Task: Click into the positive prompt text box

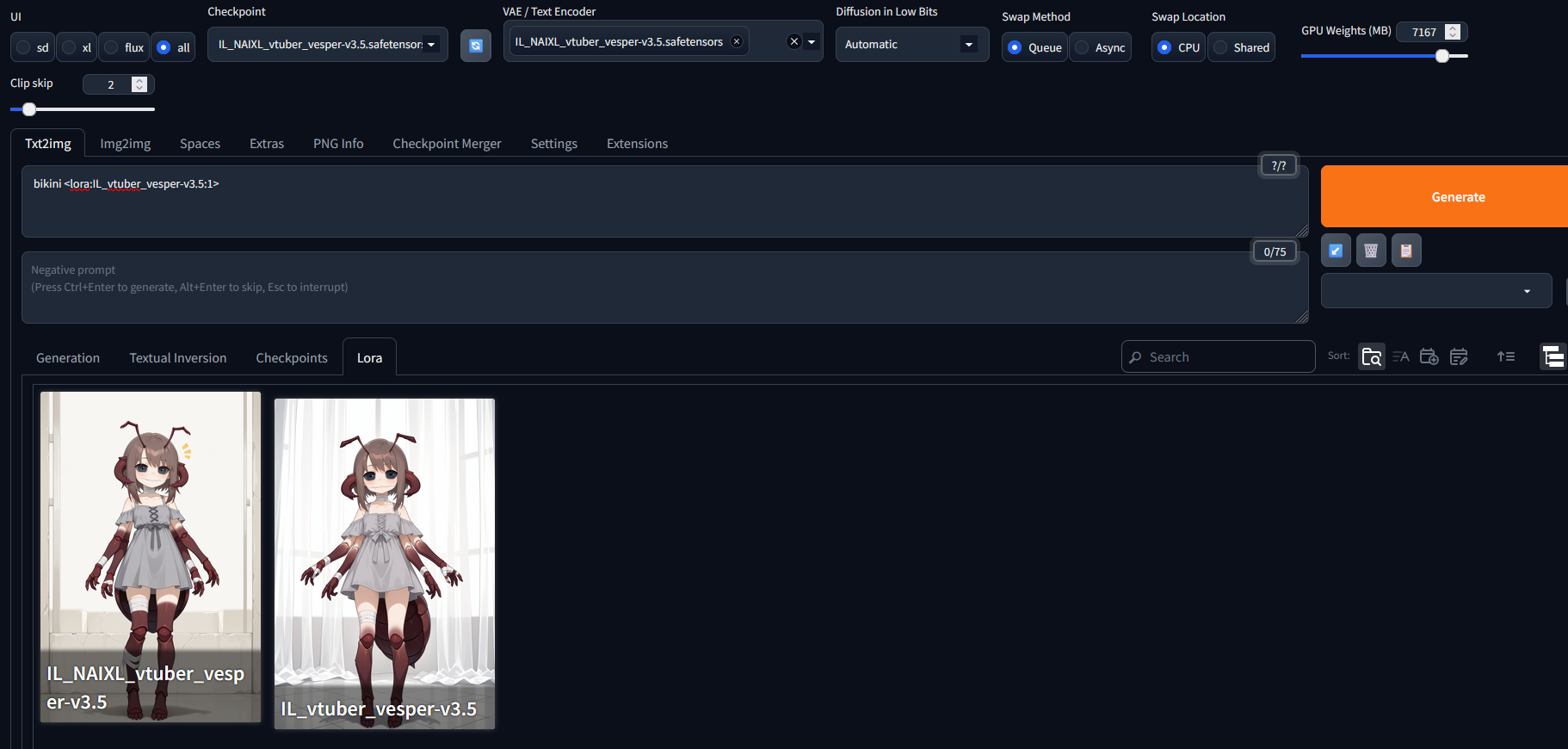Action: 664,201
